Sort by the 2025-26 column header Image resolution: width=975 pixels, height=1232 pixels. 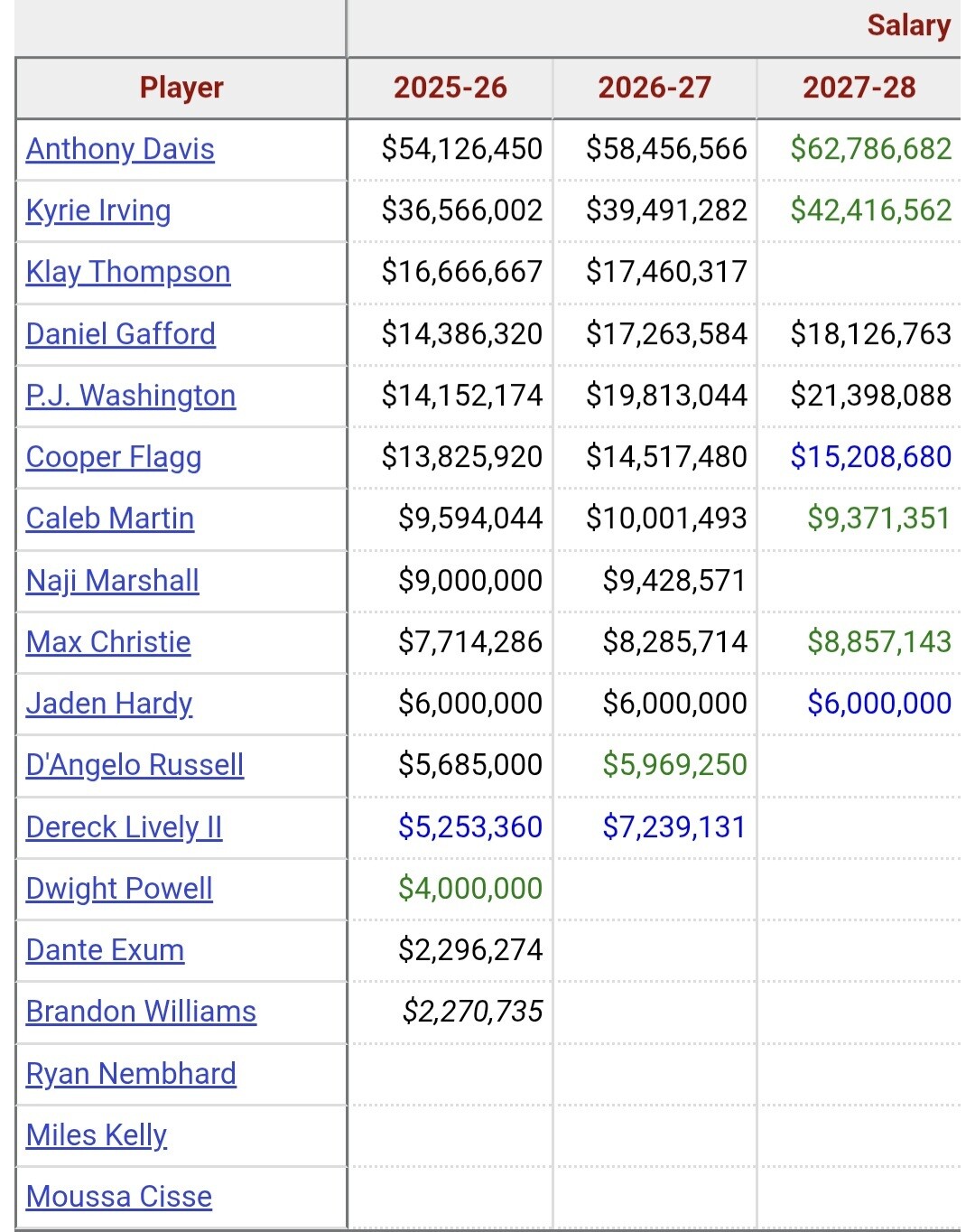point(450,88)
